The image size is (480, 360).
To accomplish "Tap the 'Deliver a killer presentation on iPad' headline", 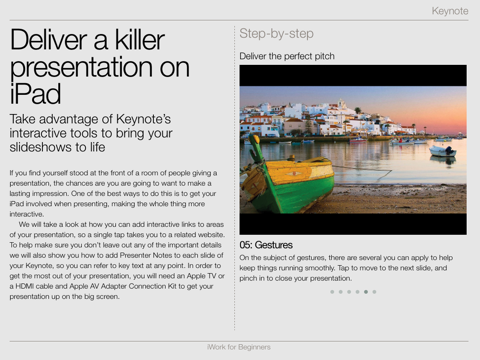I will click(100, 67).
